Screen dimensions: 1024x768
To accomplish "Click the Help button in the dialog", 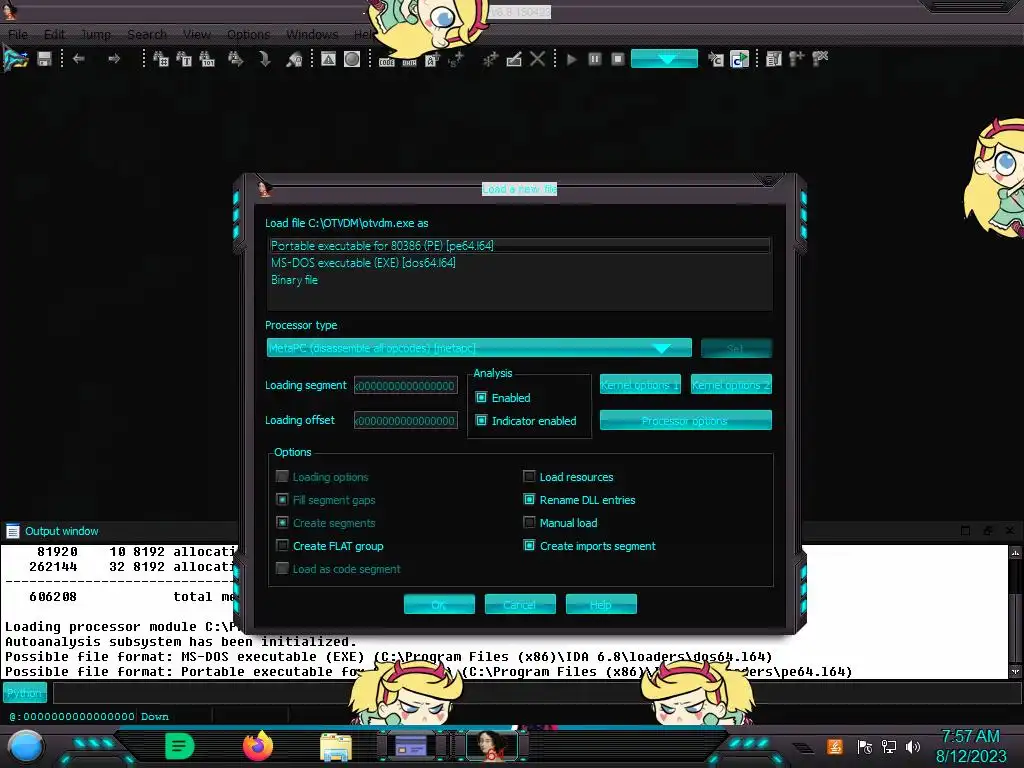I will coord(601,604).
